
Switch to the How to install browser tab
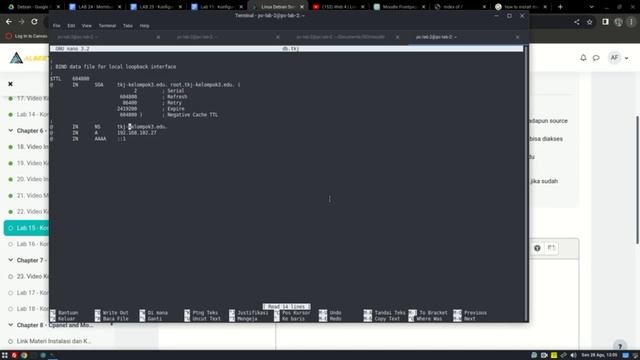tap(521, 7)
